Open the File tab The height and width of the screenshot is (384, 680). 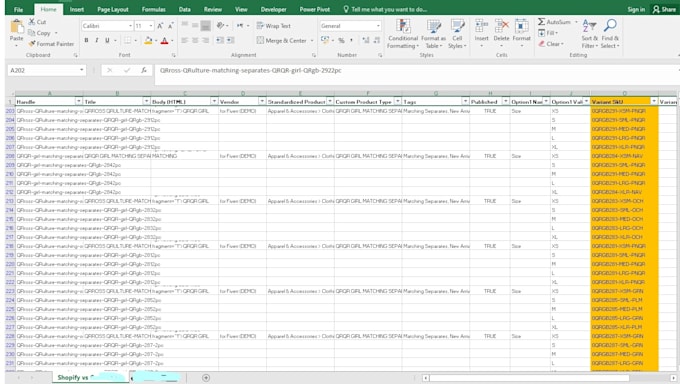tap(18, 9)
